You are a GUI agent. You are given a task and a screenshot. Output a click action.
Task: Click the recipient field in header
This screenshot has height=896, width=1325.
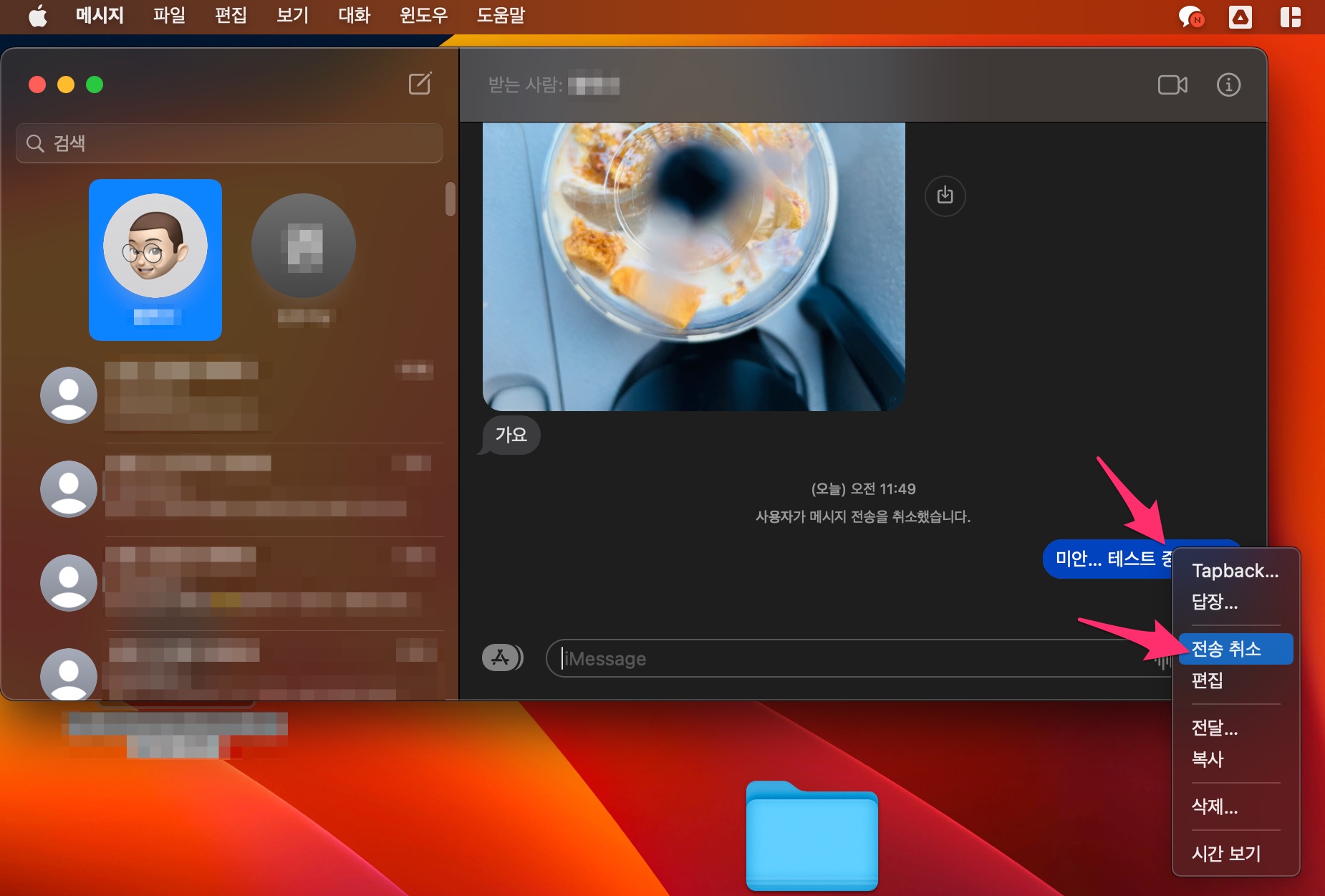point(554,85)
